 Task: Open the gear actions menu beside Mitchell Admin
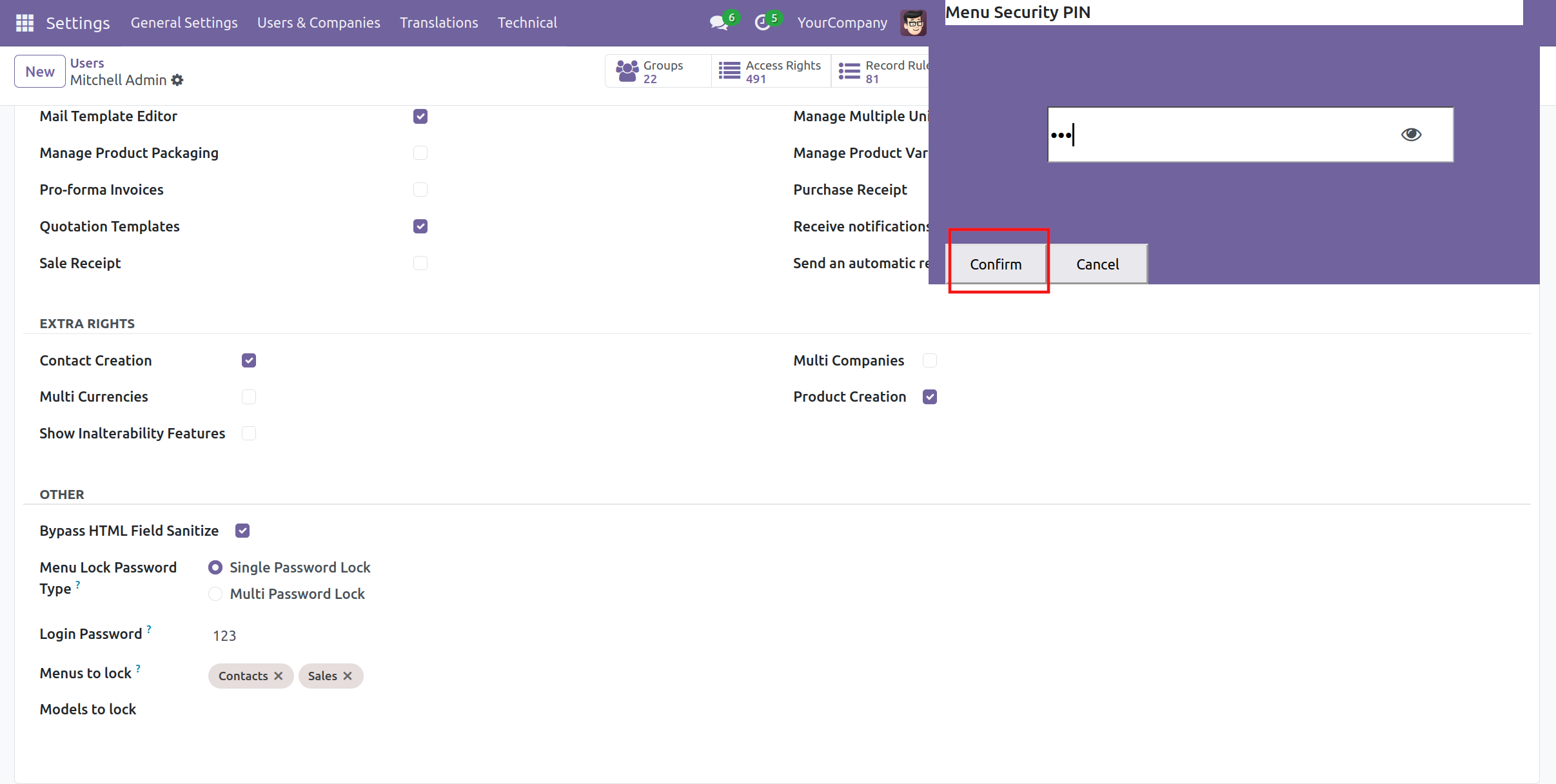[x=177, y=80]
